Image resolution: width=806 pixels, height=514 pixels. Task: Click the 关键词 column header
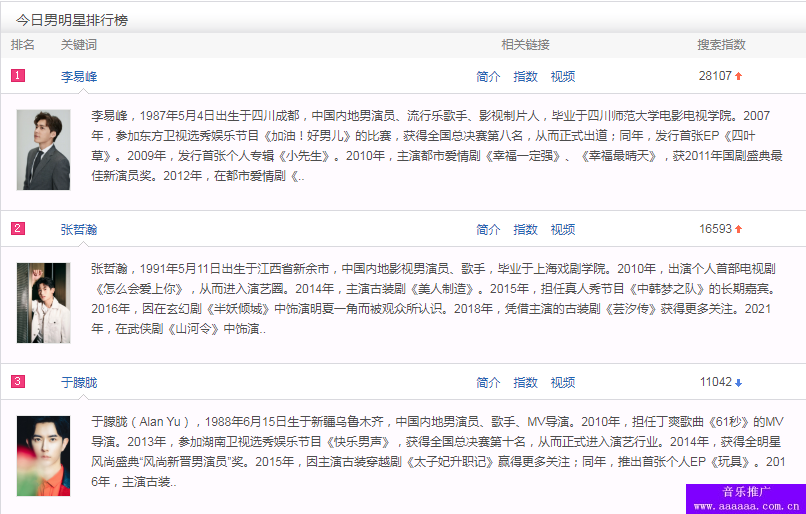point(79,45)
